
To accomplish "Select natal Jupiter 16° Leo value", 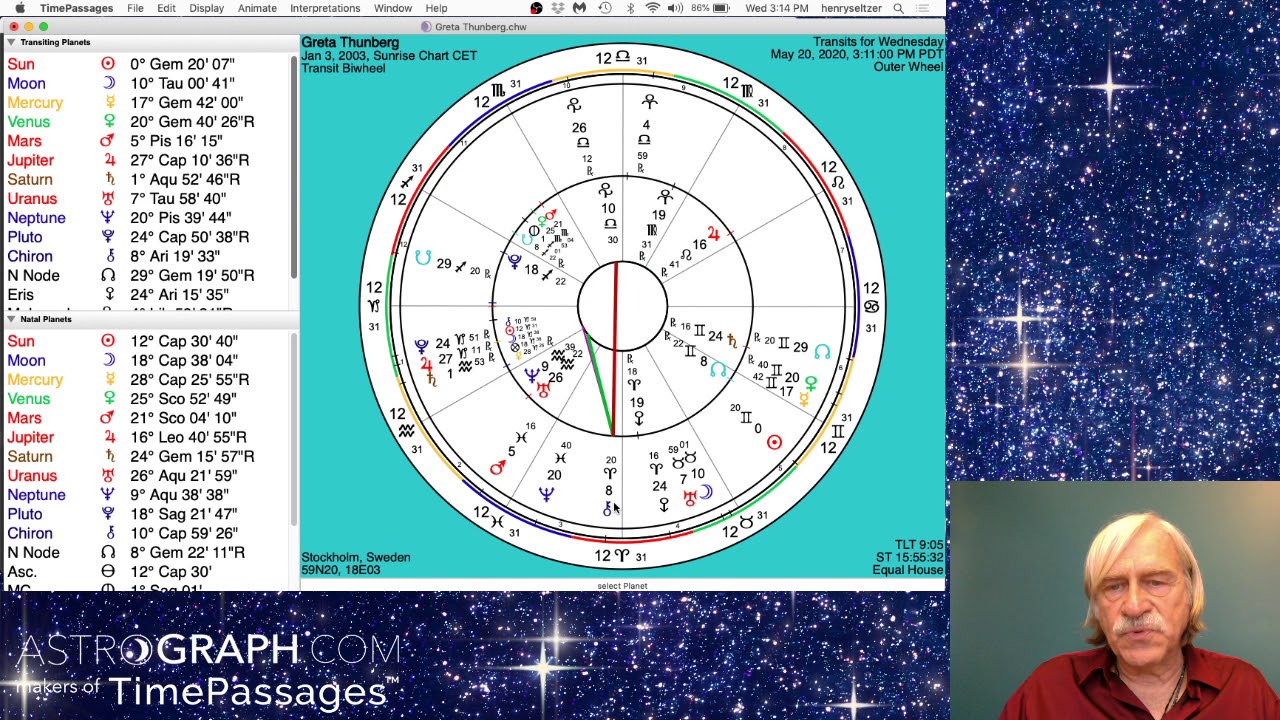I will [x=188, y=437].
